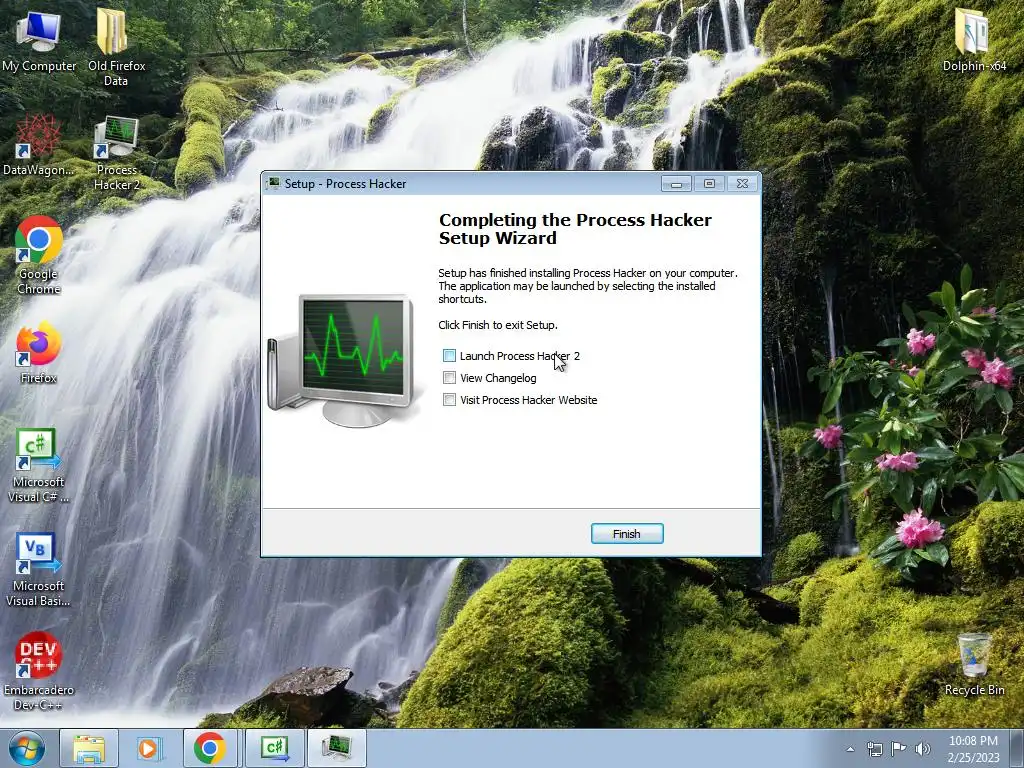Select the Recycle Bin icon
Viewport: 1024px width, 768px height.
click(x=974, y=664)
